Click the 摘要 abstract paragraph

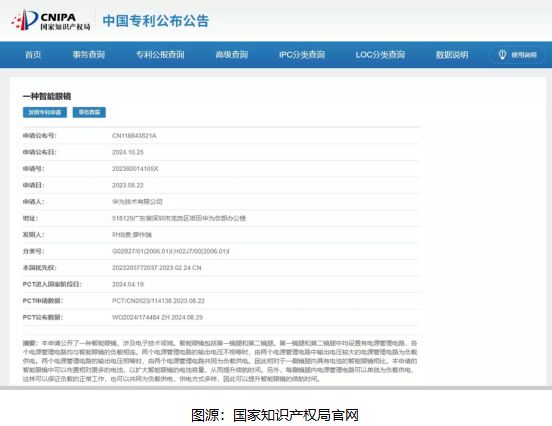(x=220, y=361)
